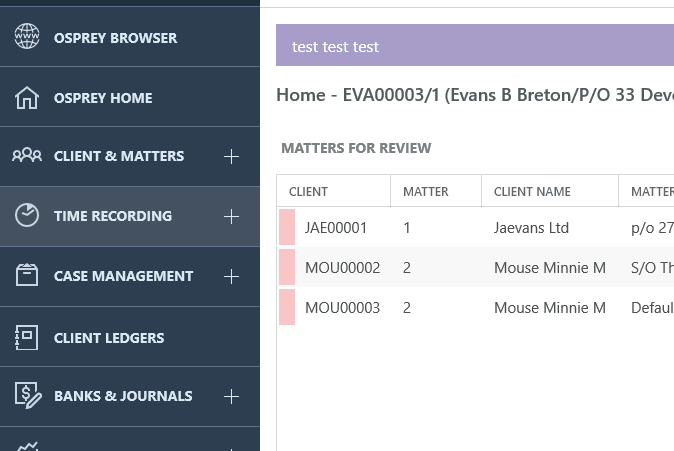Expand Time Recording with plus sign
Screen dimensions: 674x451
(x=231, y=216)
